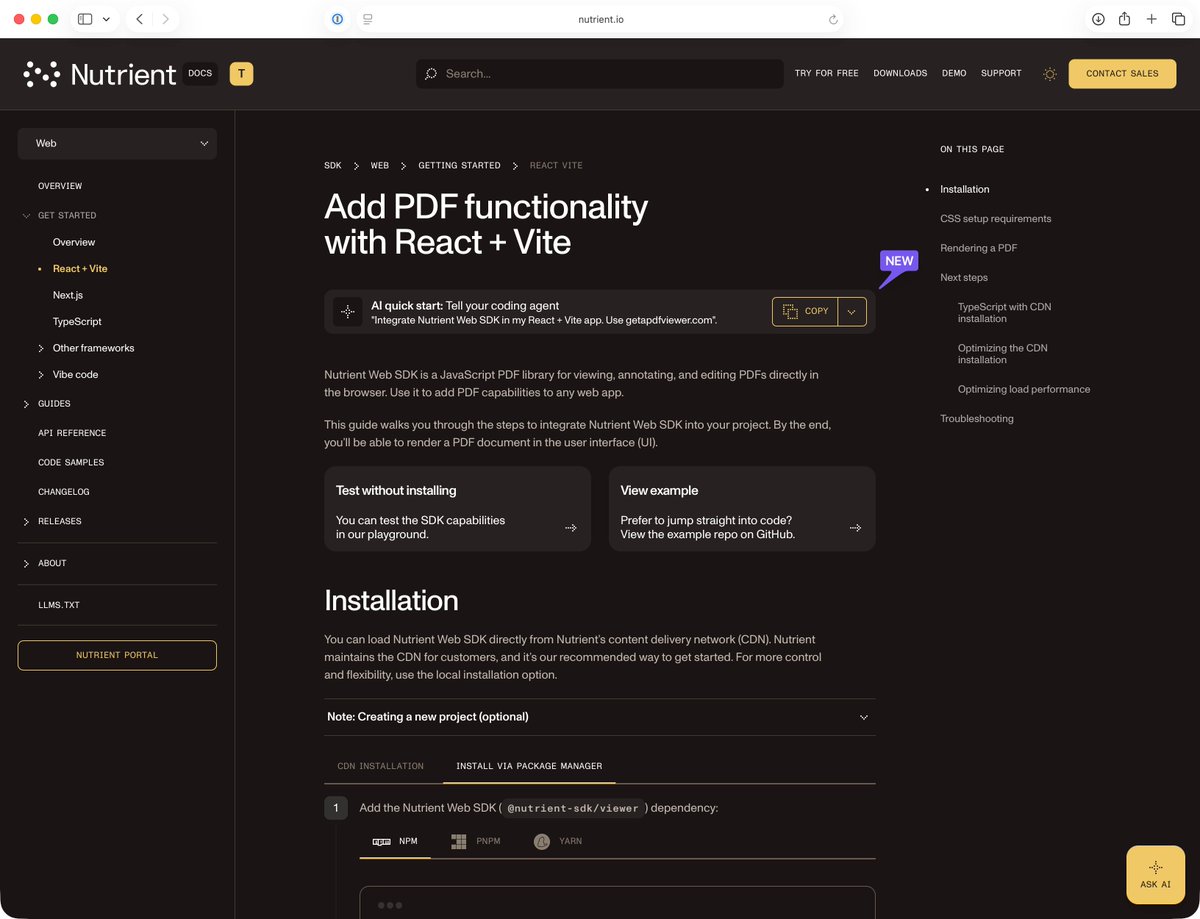Viewport: 1200px width, 919px height.
Task: Open the DEMO header link
Action: 954,74
